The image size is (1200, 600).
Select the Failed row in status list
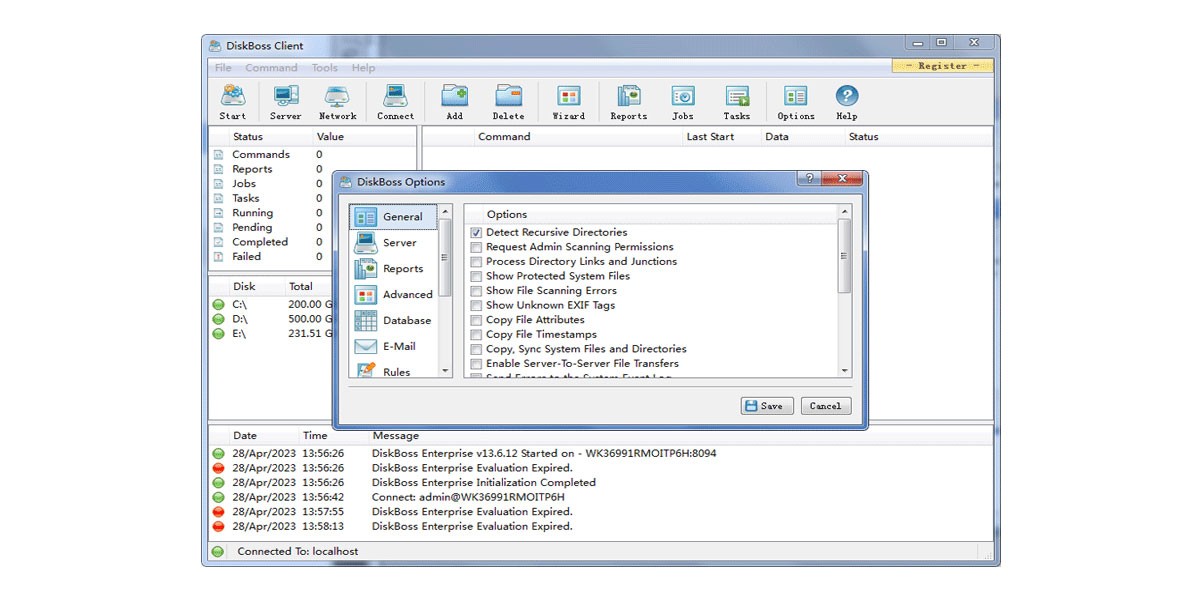click(x=312, y=257)
